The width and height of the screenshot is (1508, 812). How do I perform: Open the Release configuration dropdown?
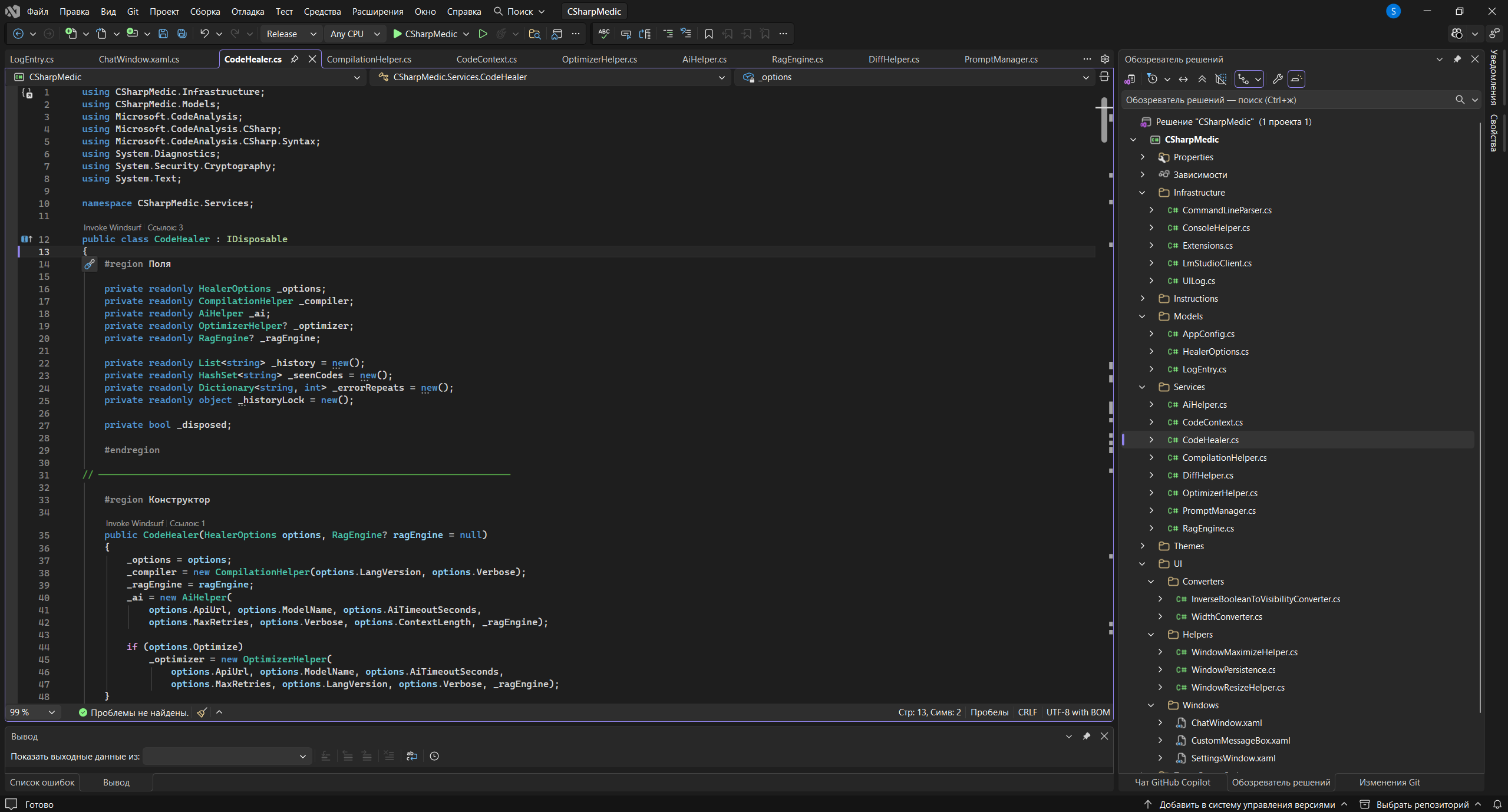click(291, 34)
